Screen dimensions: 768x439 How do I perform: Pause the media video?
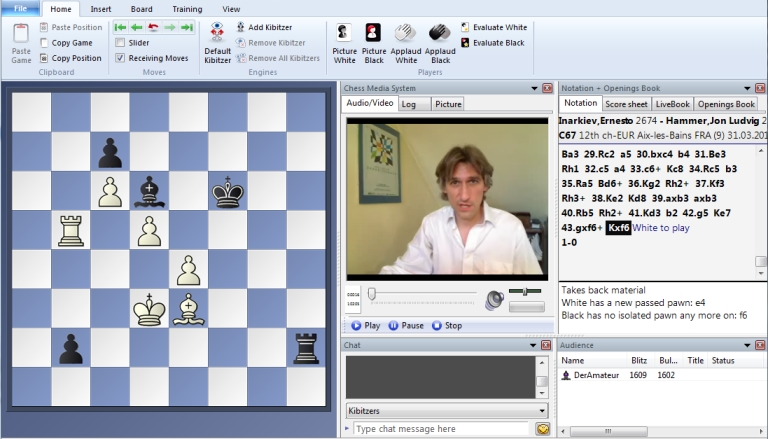406,325
